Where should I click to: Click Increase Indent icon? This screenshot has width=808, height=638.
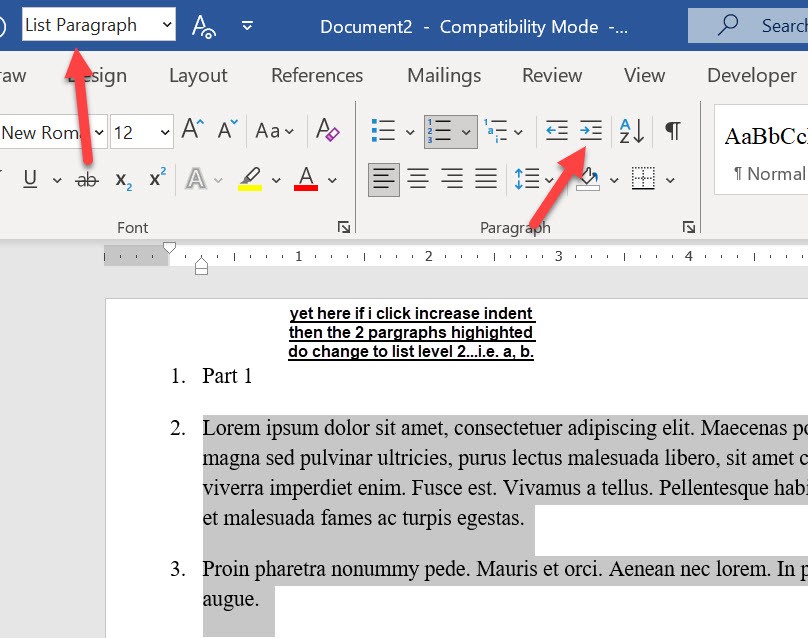[591, 131]
